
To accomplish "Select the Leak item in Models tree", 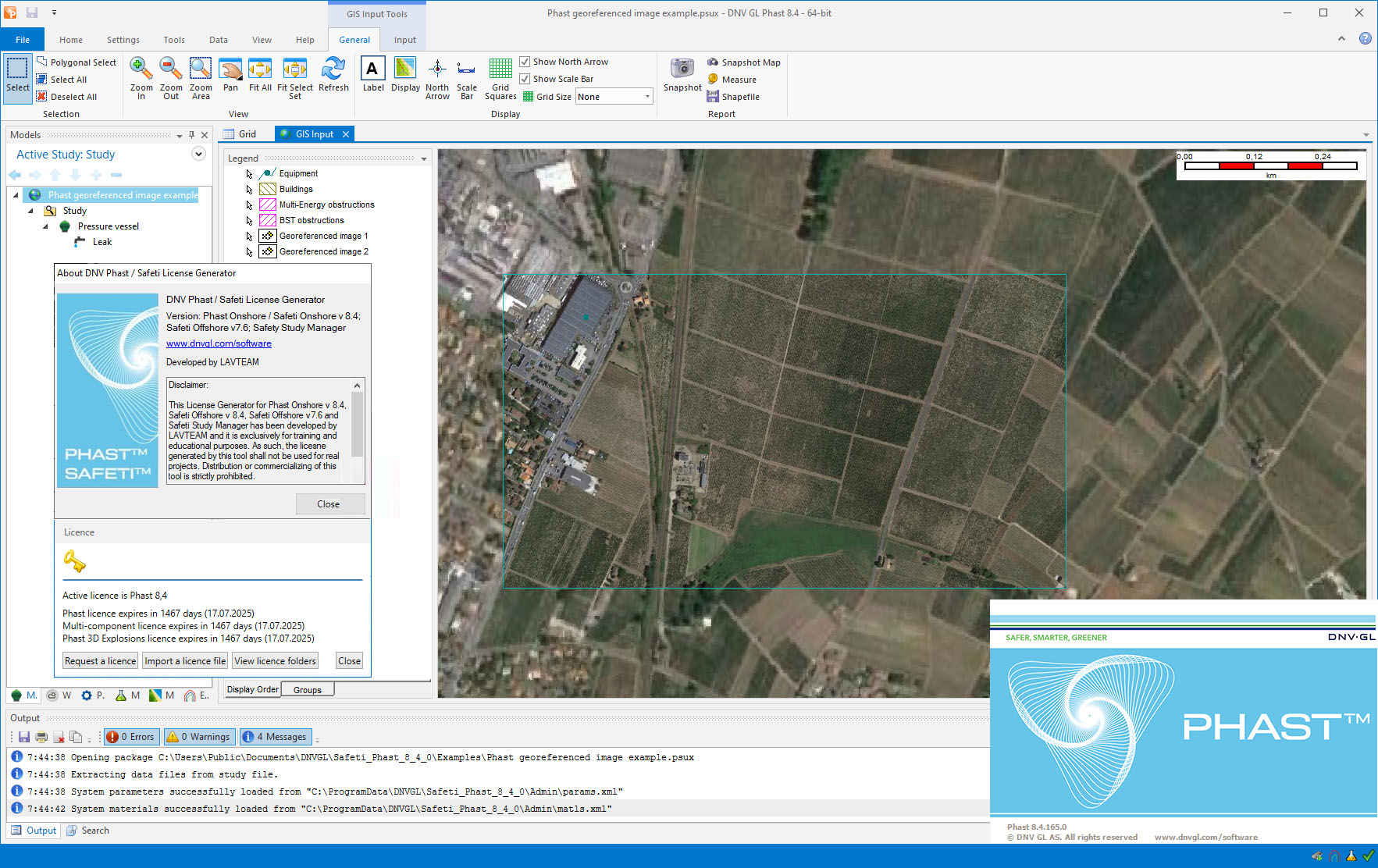I will pos(102,242).
